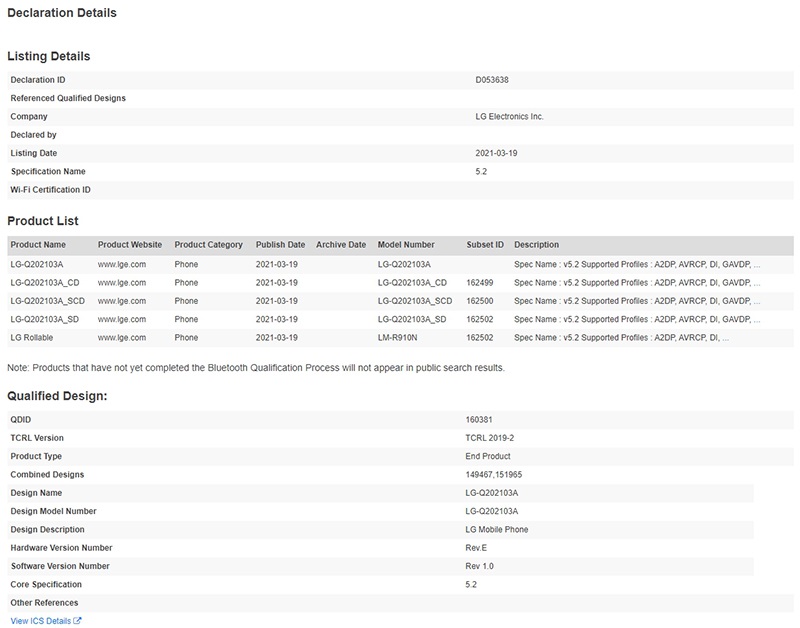
Task: Expand the truncated description in LG Rollable row
Action: (x=636, y=338)
